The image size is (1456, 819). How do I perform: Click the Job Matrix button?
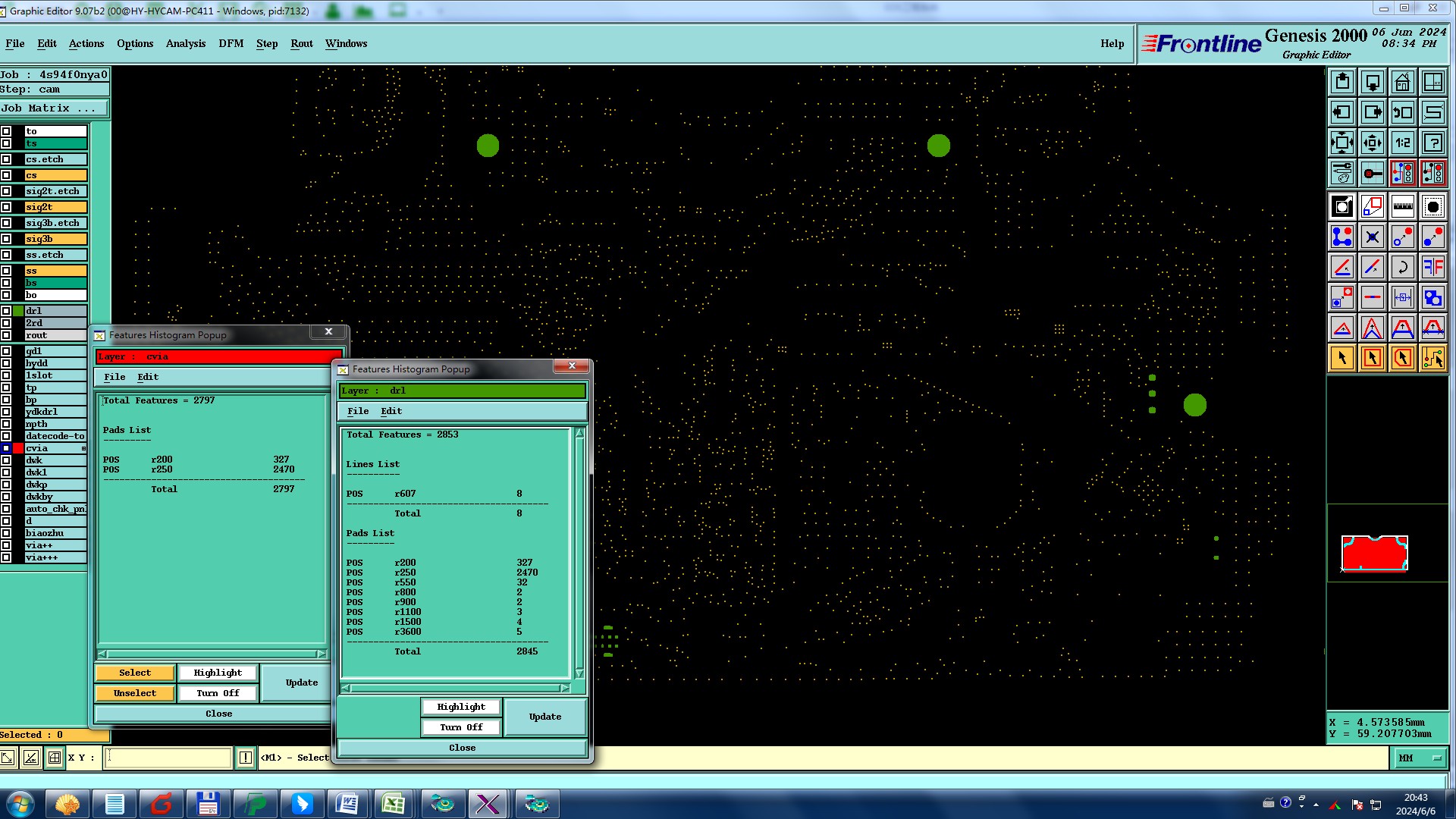[54, 108]
